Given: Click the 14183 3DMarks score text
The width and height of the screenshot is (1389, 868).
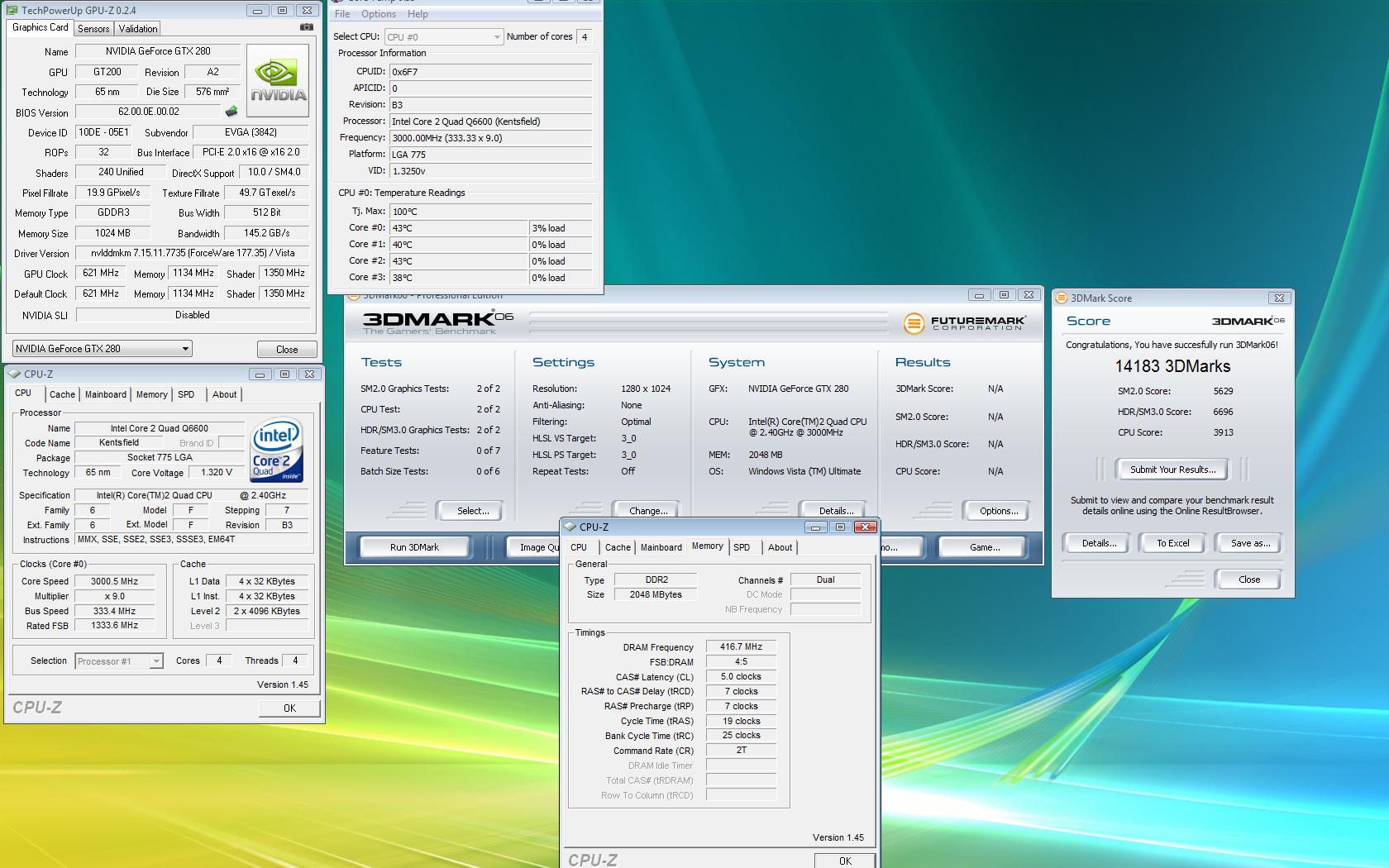Looking at the screenshot, I should point(1172,366).
